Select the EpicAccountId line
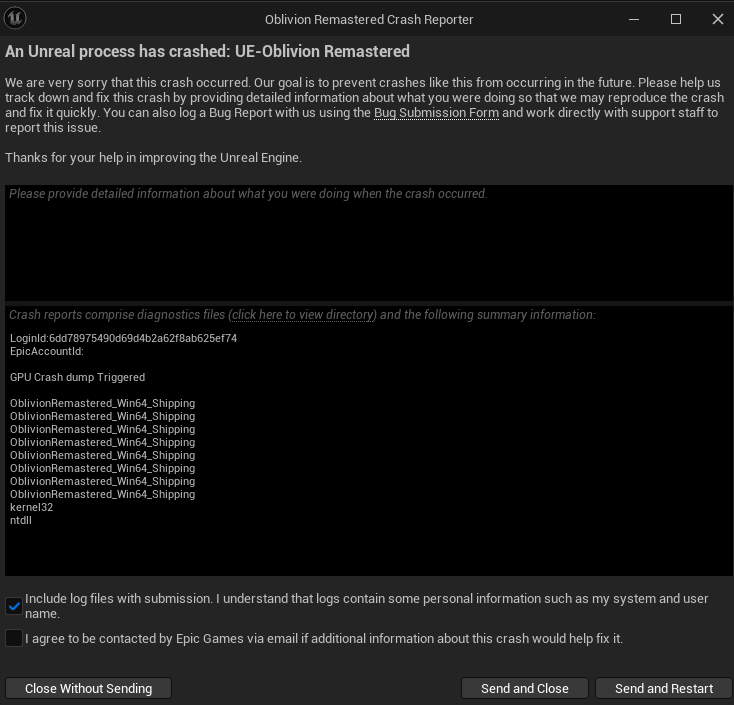This screenshot has height=705, width=734. tap(47, 351)
